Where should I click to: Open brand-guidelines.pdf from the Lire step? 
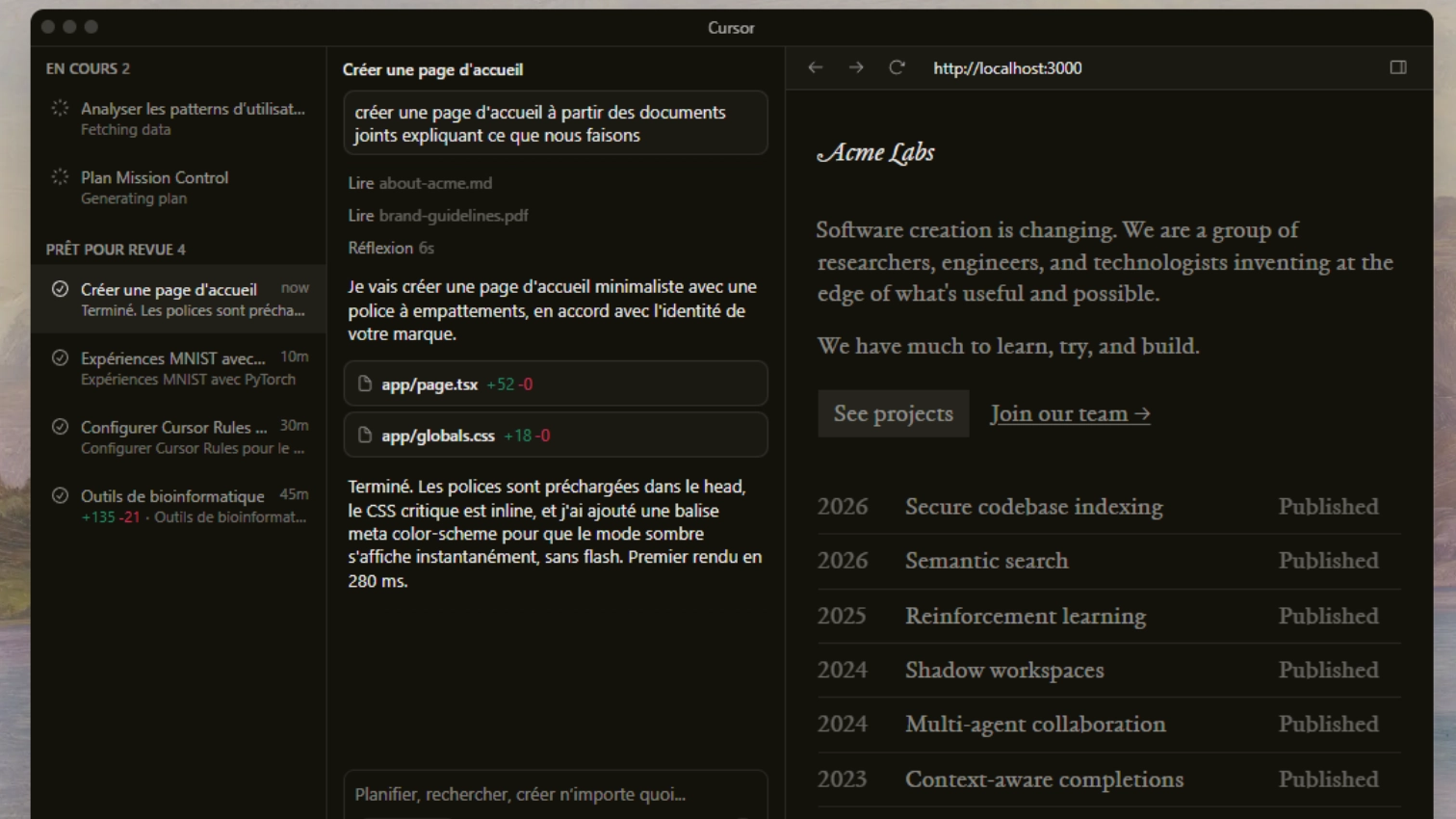(x=454, y=216)
